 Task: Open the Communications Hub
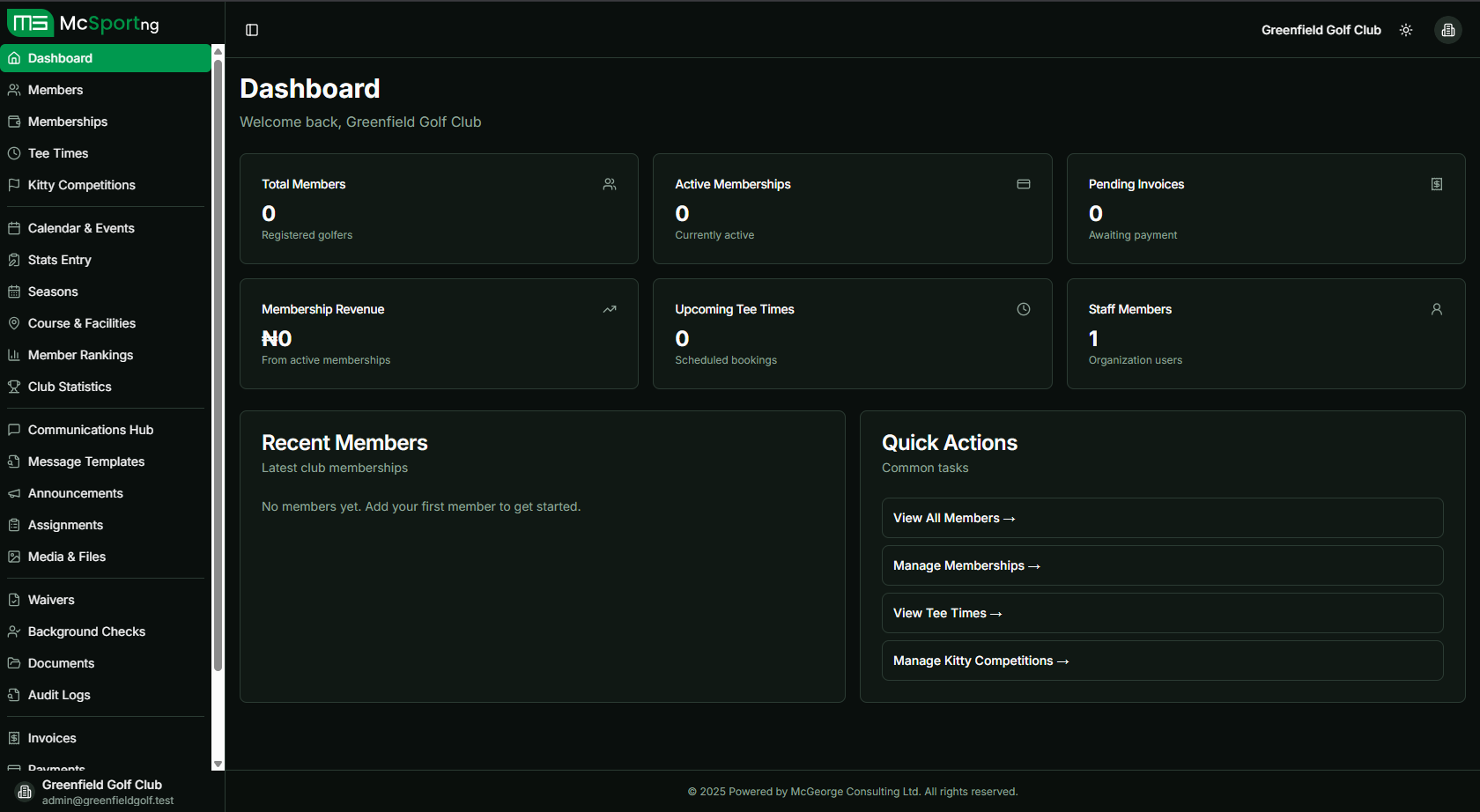click(90, 430)
